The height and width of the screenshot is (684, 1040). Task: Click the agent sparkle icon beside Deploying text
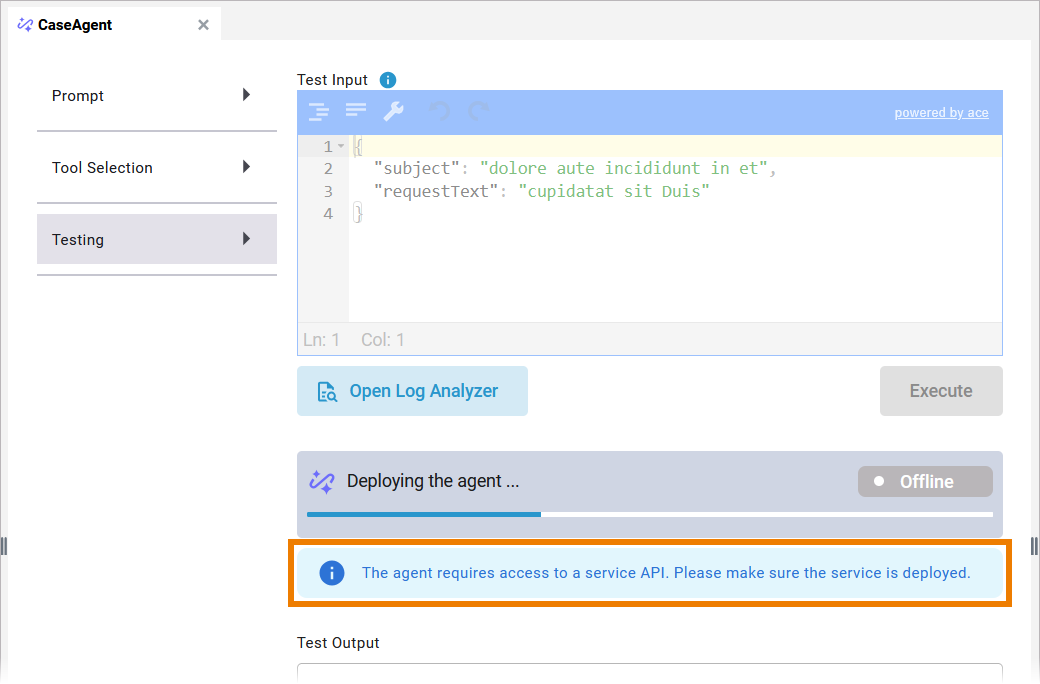pos(322,481)
